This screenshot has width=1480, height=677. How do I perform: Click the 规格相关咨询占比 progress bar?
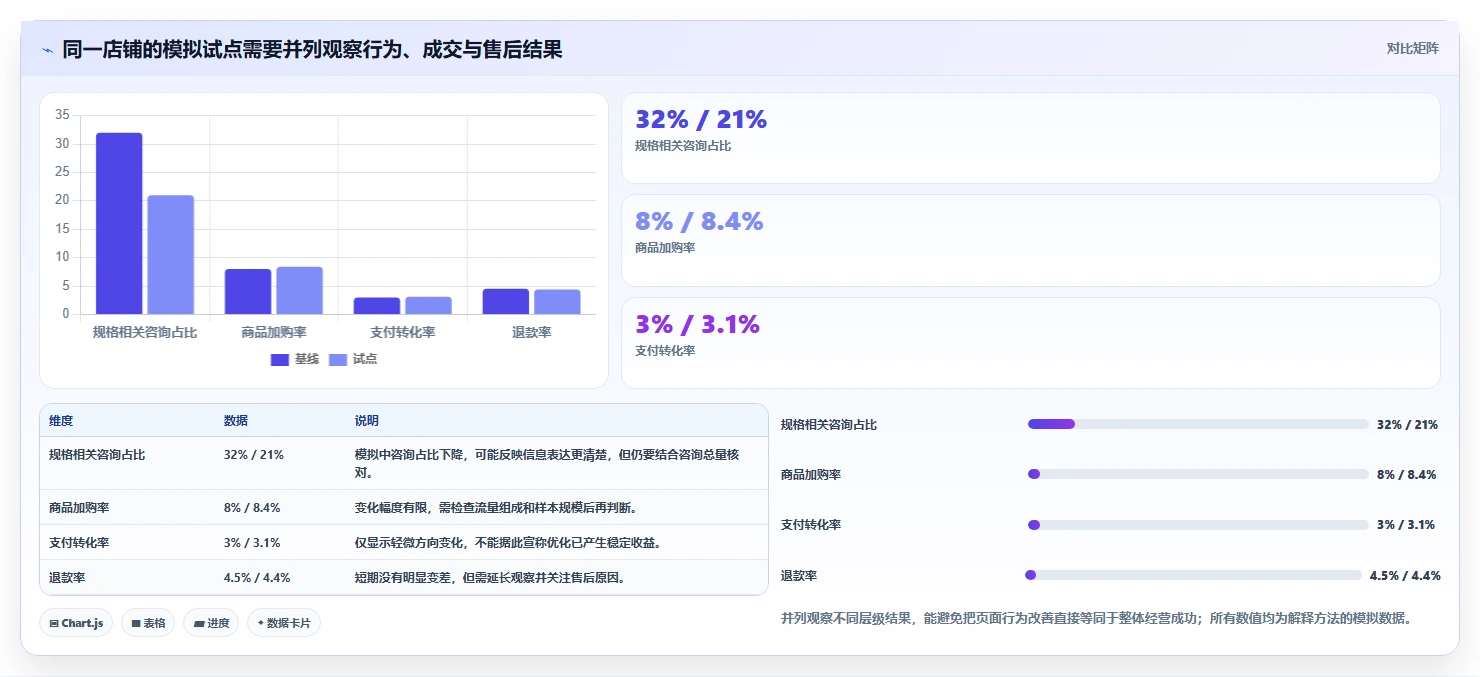tap(1198, 424)
